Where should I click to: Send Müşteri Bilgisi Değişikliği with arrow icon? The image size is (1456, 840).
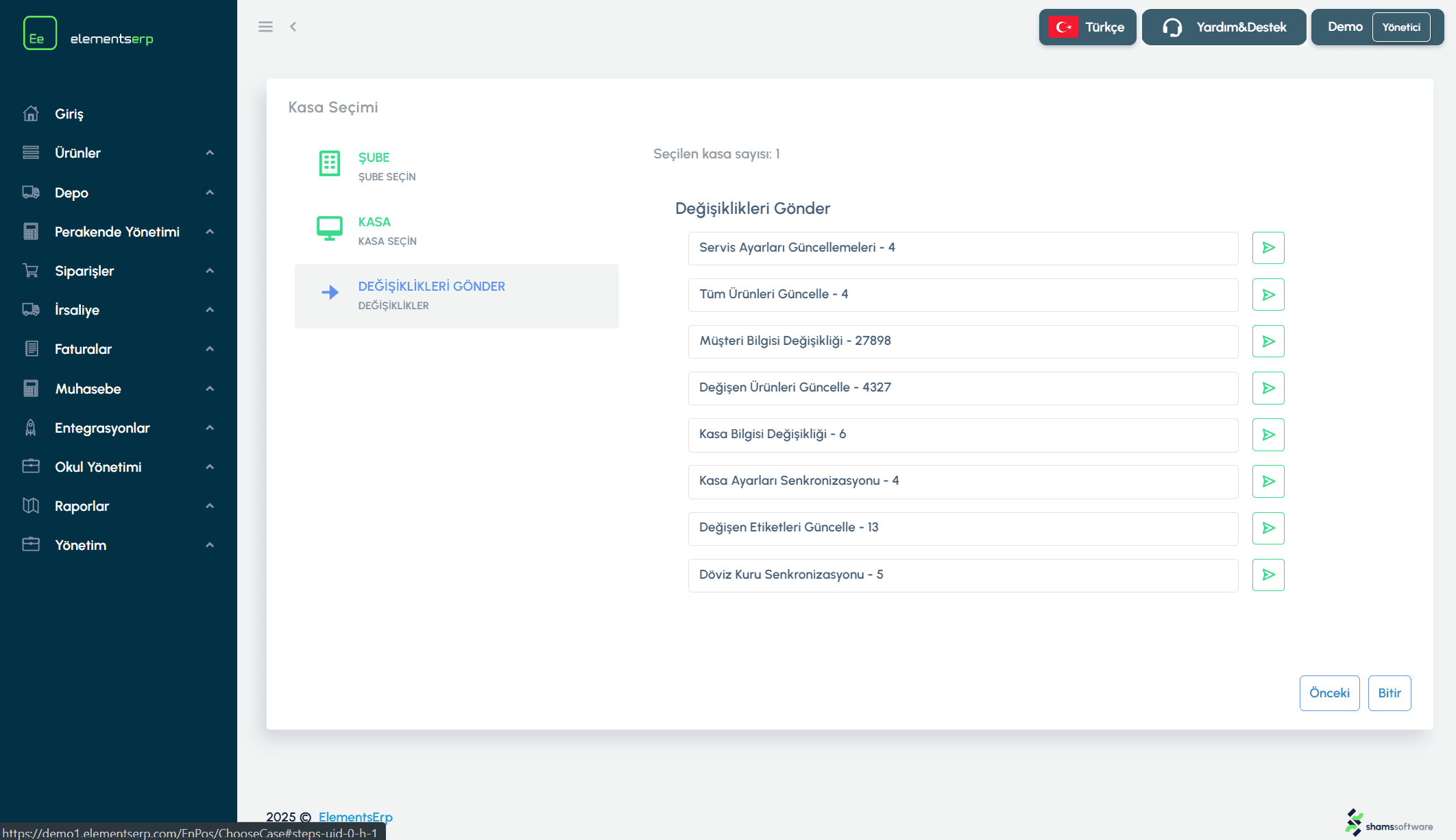tap(1267, 341)
